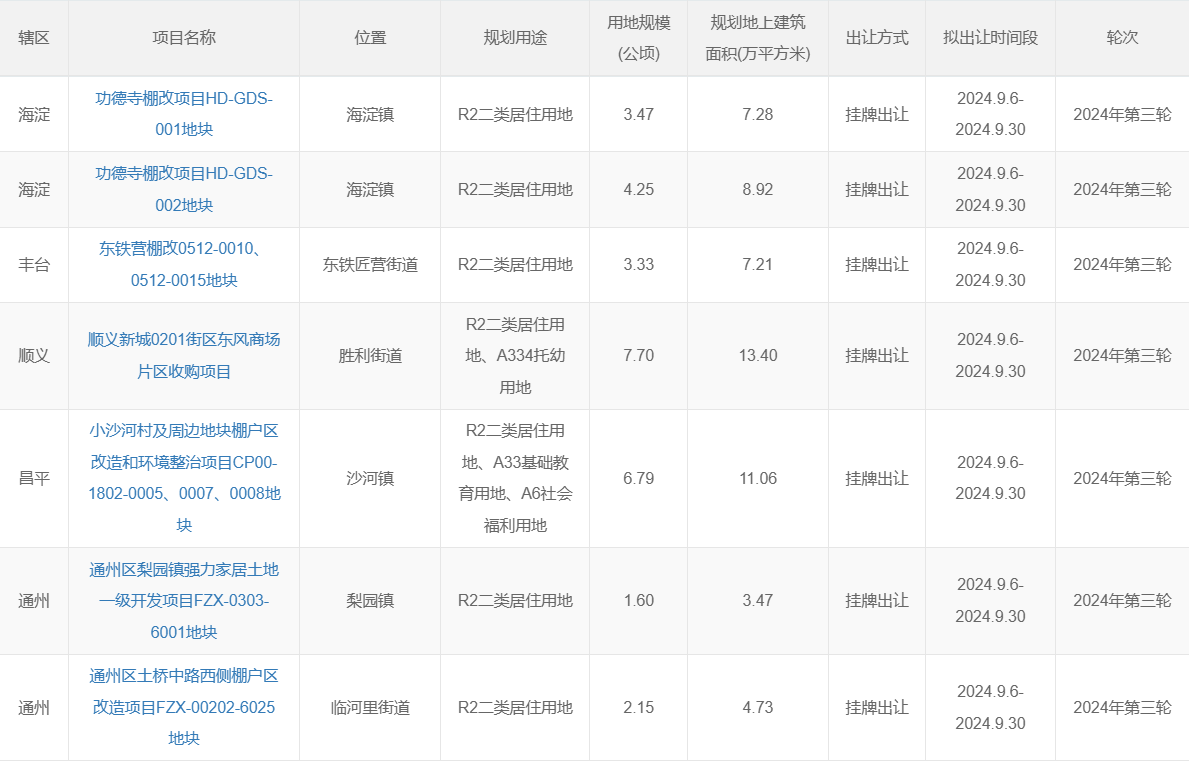Open the 功德寺棚改项目HD-GDS-002地块 project link

pyautogui.click(x=183, y=188)
